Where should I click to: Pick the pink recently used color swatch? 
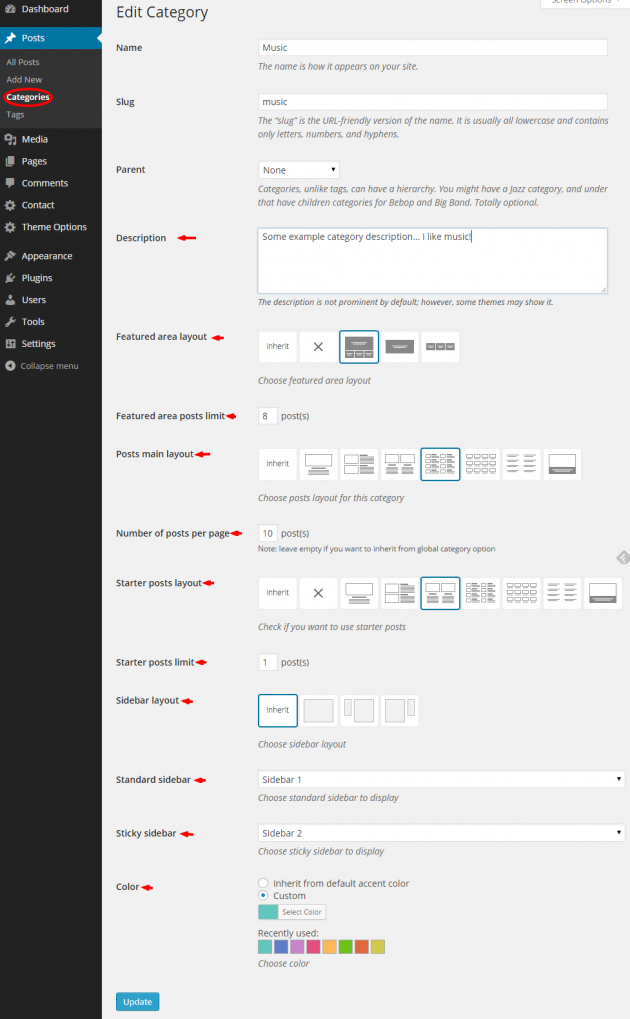click(x=313, y=947)
